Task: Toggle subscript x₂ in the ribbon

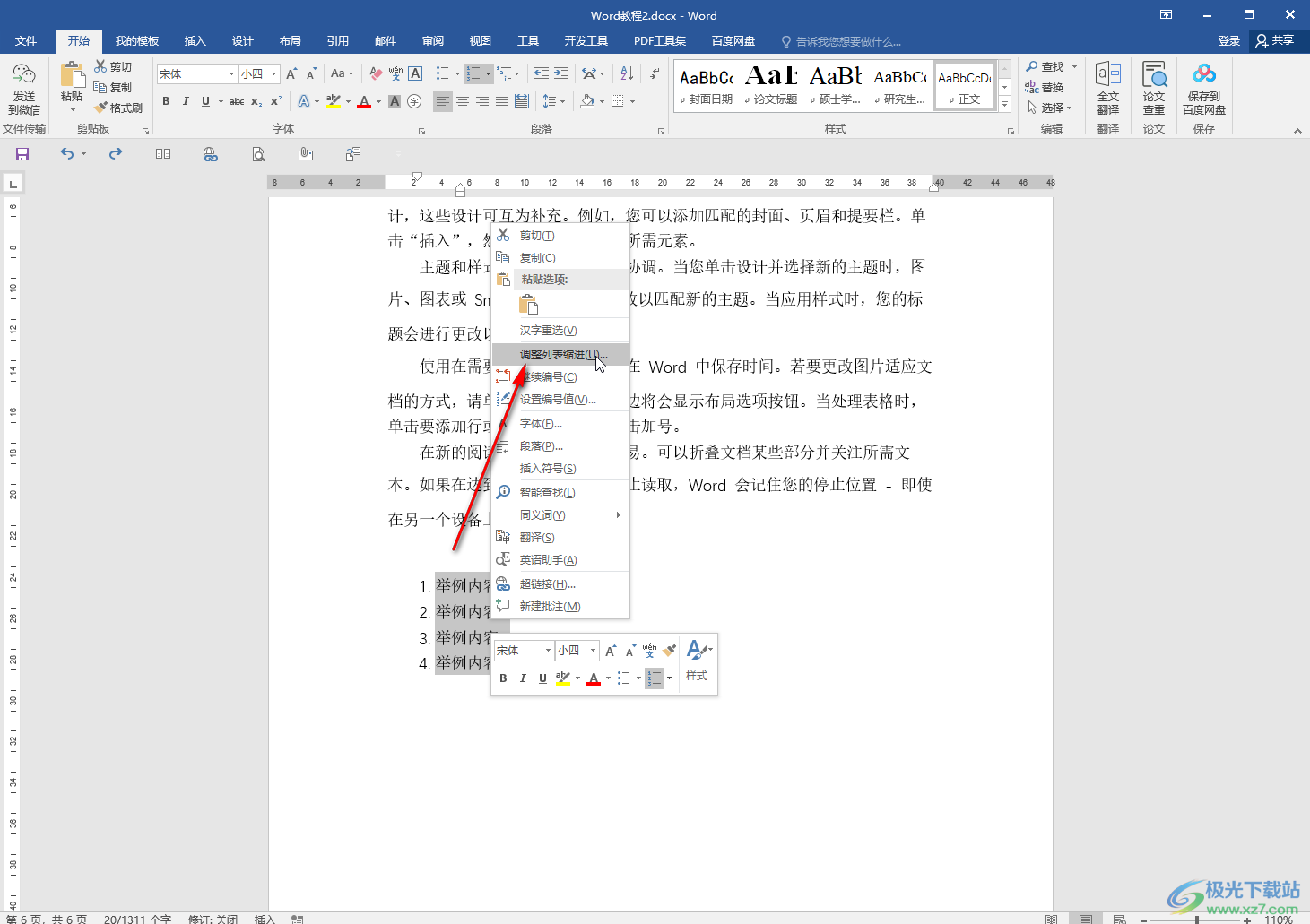Action: click(x=256, y=101)
